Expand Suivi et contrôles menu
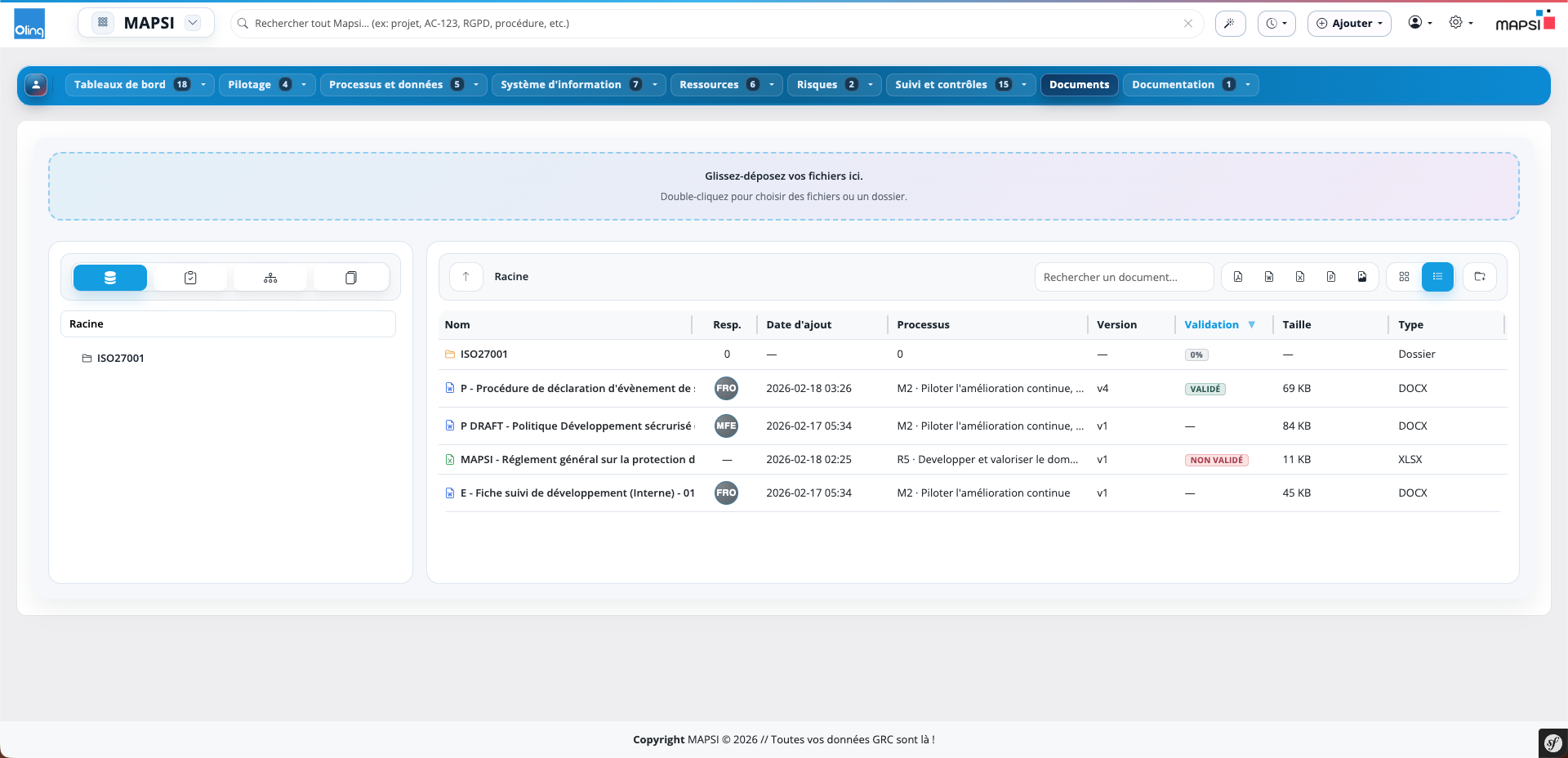The width and height of the screenshot is (1568, 758). click(x=960, y=85)
